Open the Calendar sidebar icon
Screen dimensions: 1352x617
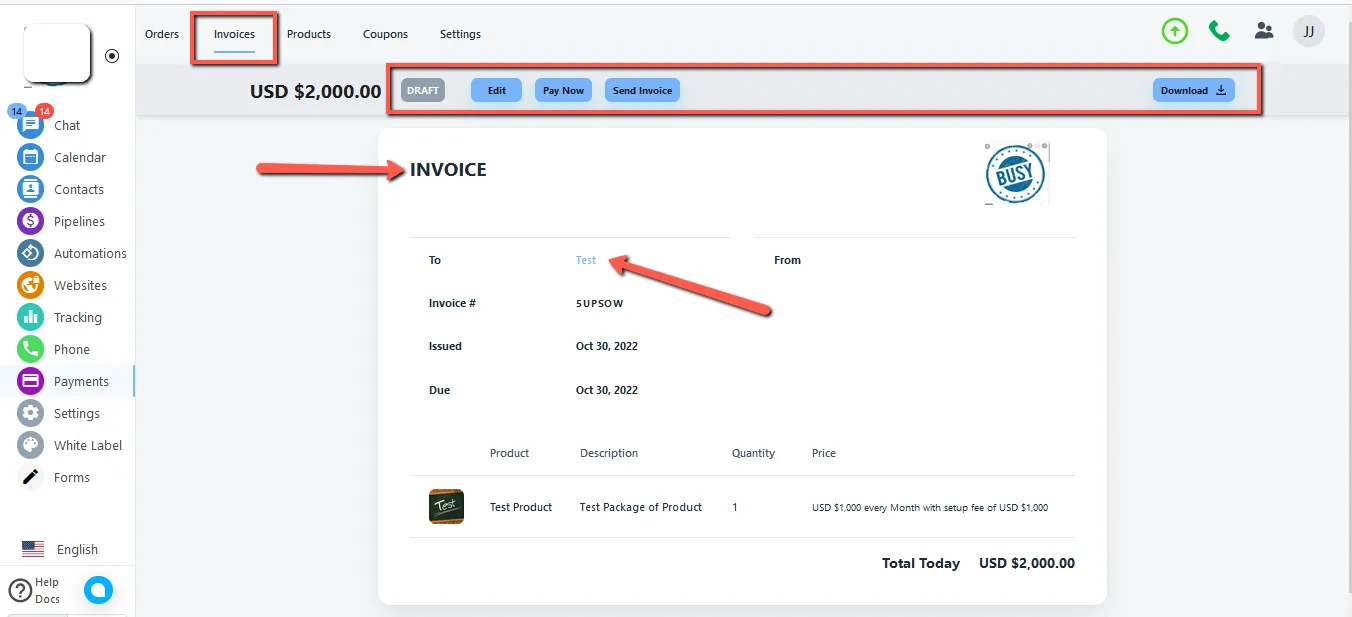click(x=31, y=157)
